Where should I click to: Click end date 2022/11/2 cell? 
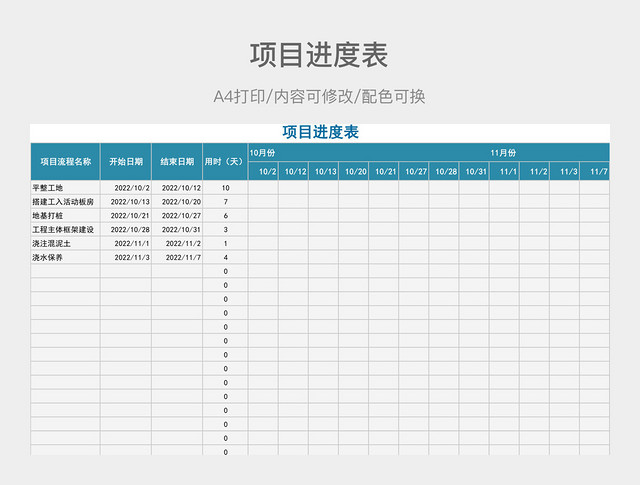pos(177,243)
